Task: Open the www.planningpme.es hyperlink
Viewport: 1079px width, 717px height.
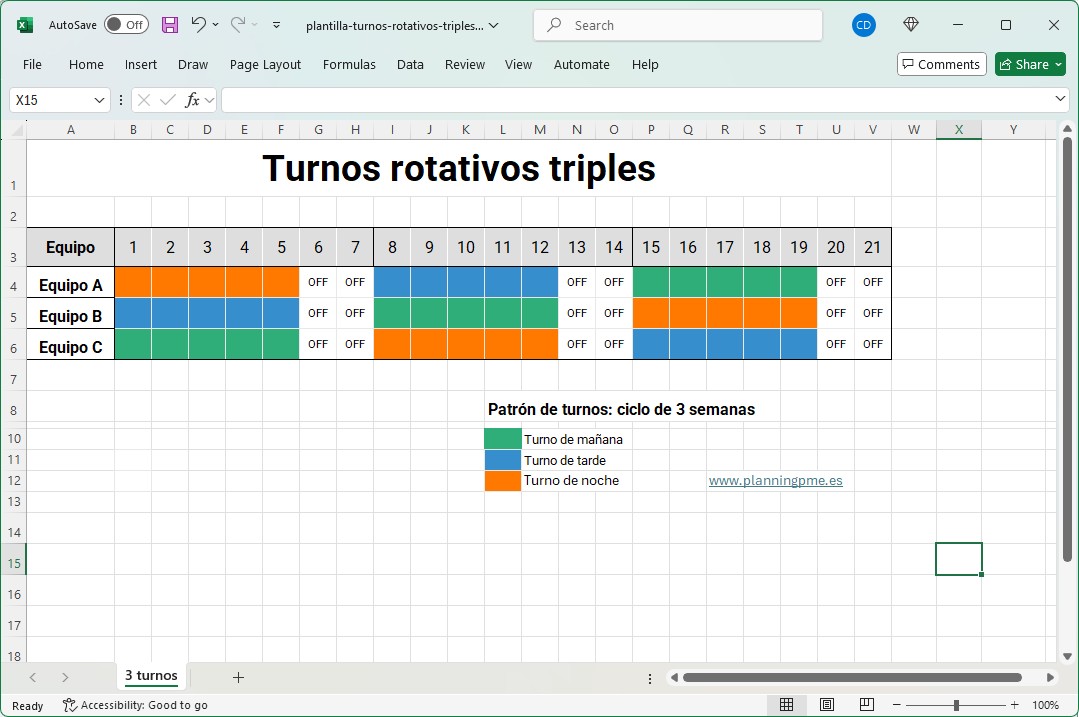Action: point(775,480)
